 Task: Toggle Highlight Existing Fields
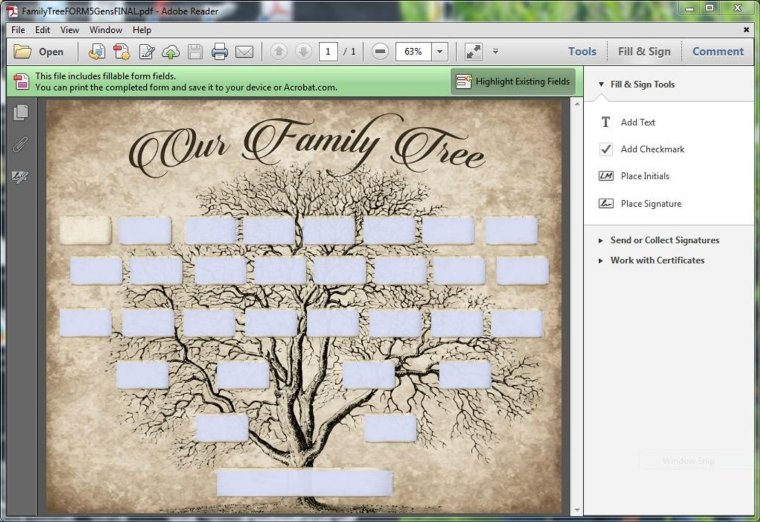(513, 82)
